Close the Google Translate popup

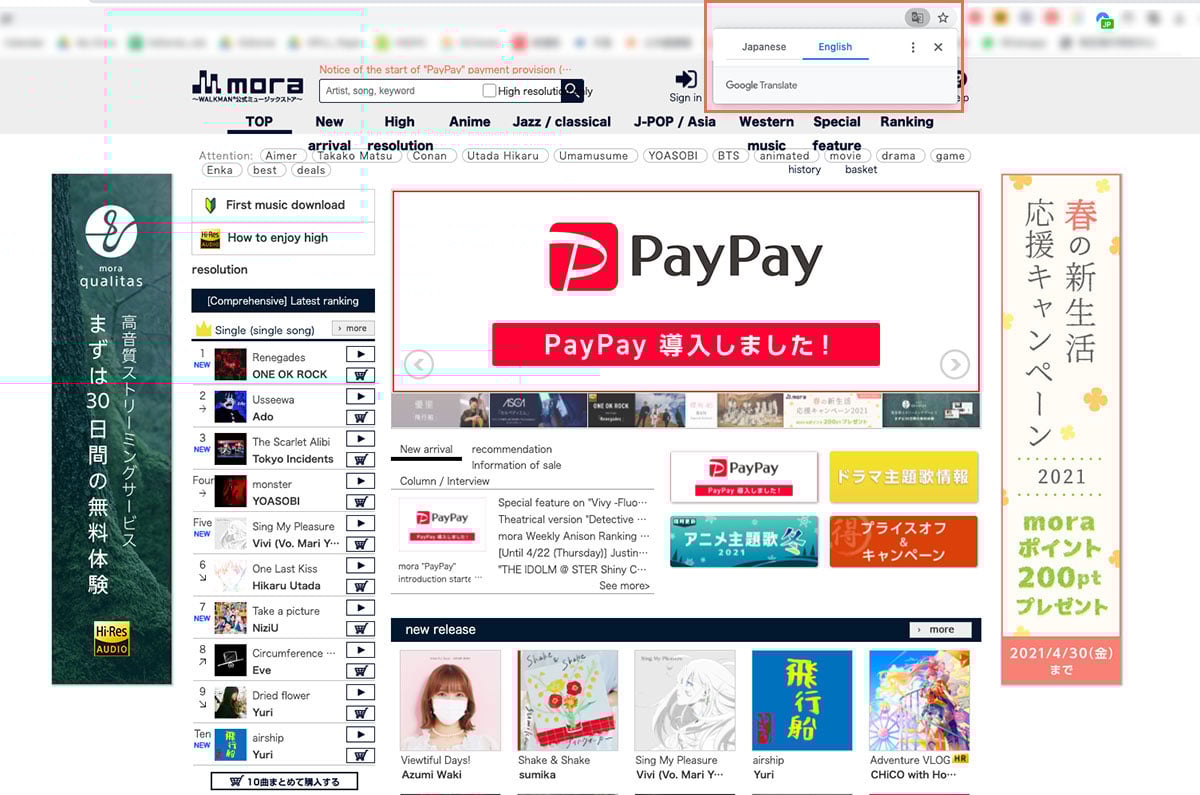[x=938, y=47]
